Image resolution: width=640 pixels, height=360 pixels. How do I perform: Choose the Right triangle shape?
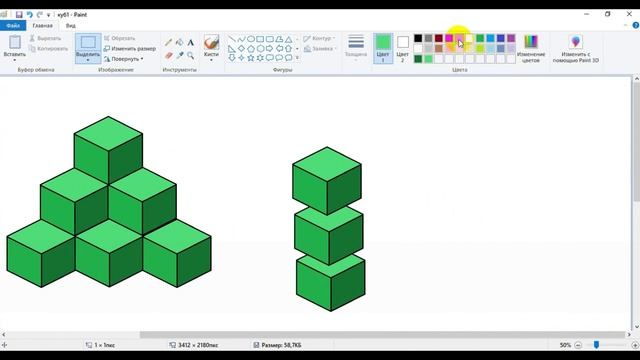(232, 49)
